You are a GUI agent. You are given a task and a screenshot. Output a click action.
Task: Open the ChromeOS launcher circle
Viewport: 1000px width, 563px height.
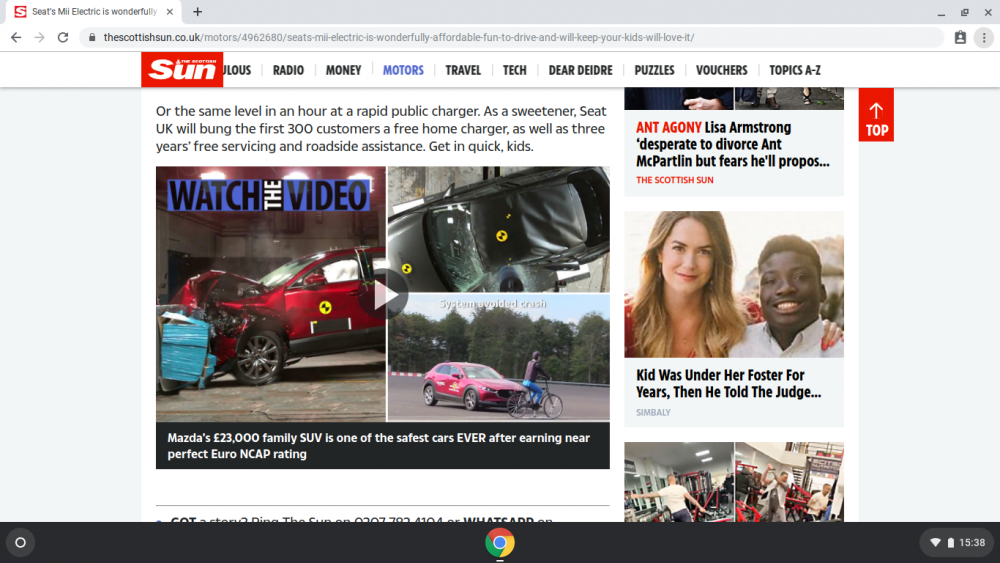tap(20, 543)
